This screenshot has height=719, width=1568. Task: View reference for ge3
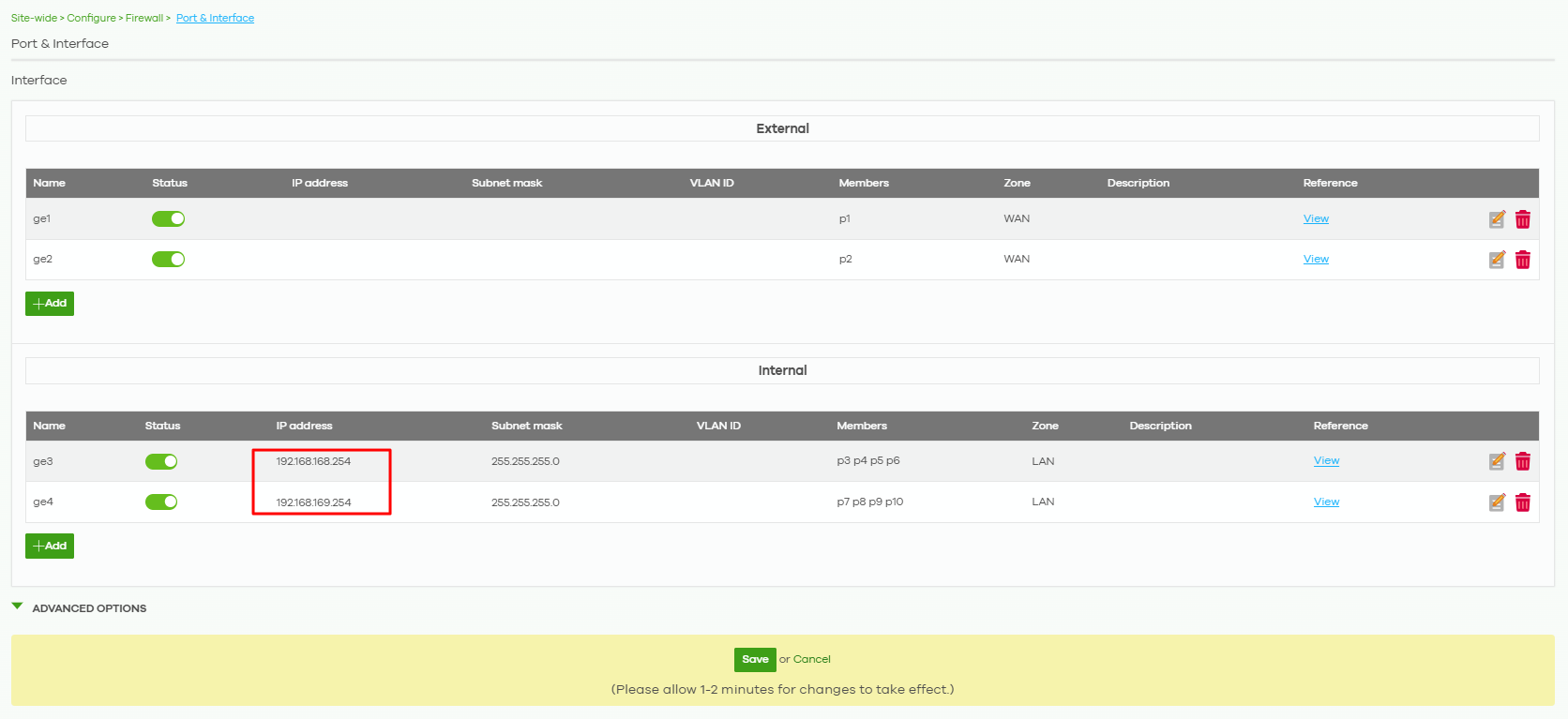point(1326,460)
